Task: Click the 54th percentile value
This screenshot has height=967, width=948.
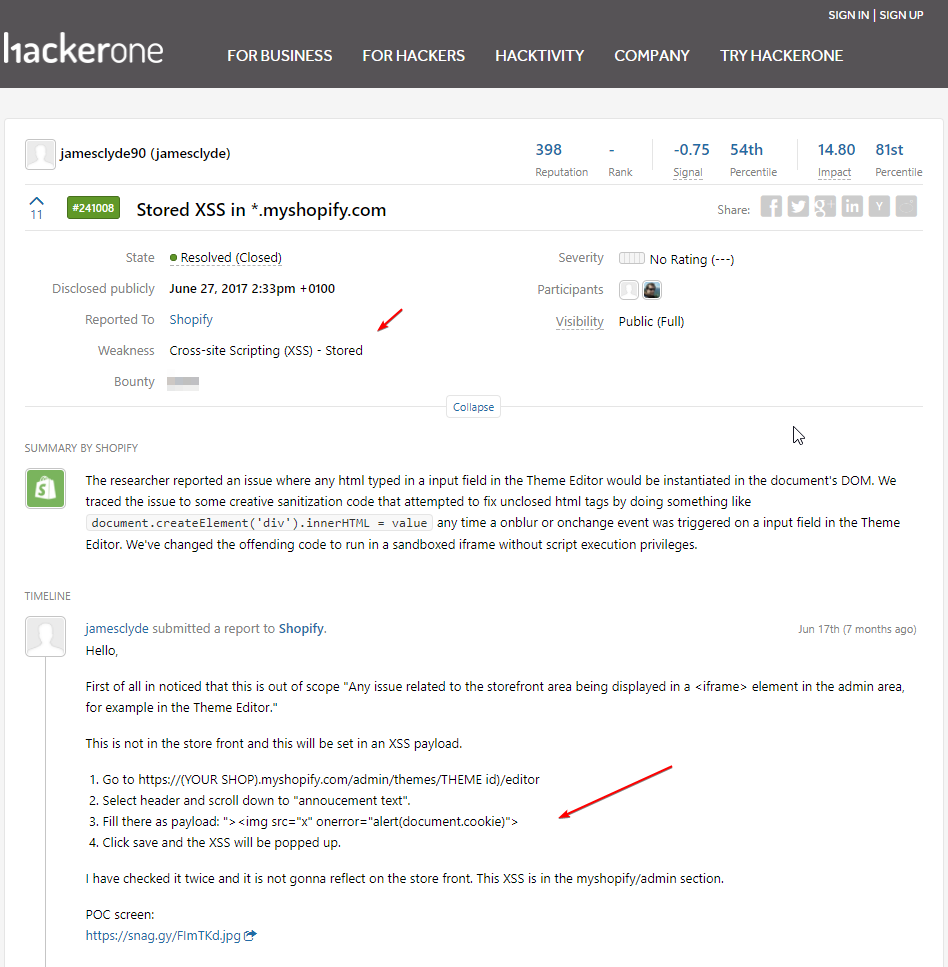Action: point(746,150)
